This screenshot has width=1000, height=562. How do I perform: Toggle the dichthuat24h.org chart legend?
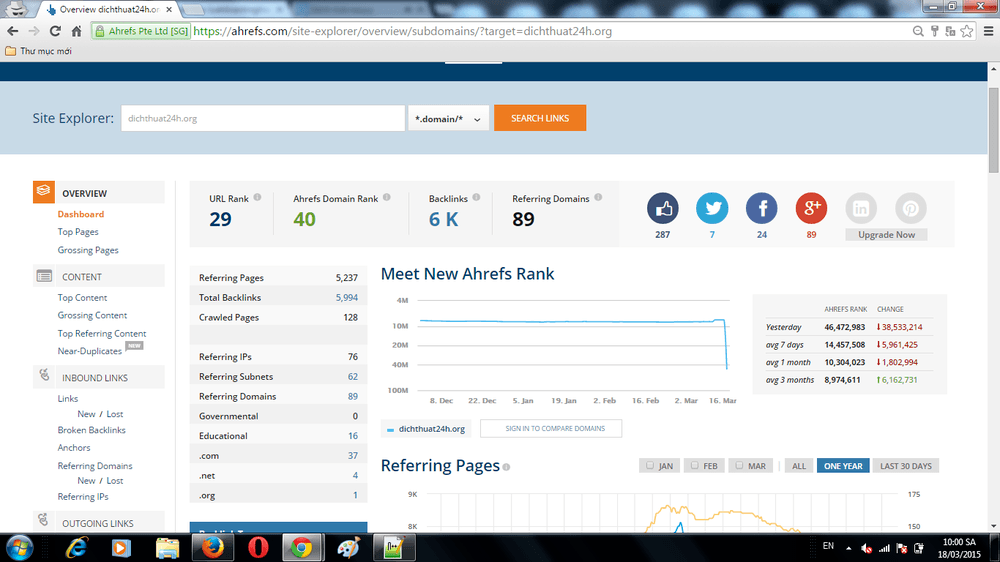(426, 429)
